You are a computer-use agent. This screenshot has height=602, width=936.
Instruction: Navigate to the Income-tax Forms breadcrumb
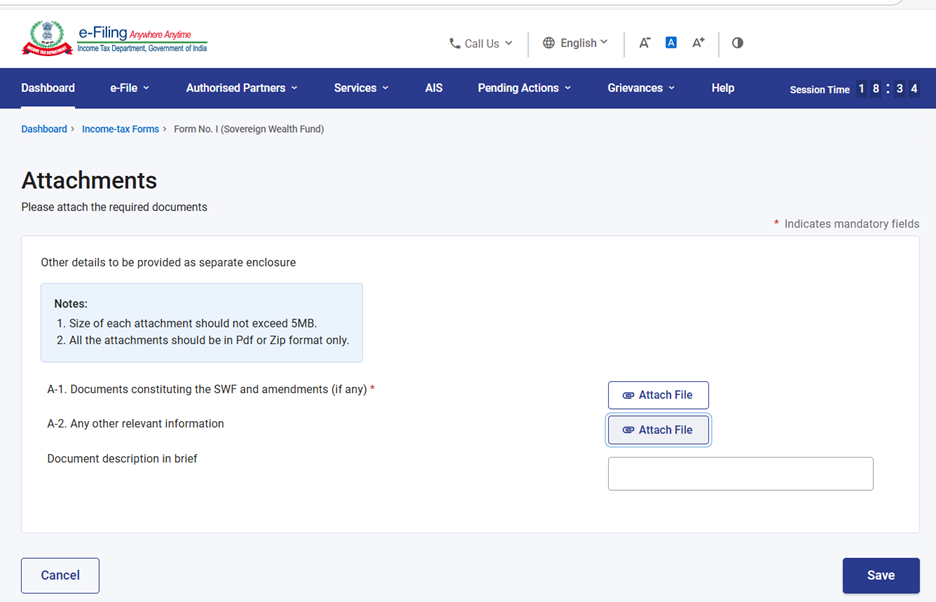pyautogui.click(x=120, y=129)
